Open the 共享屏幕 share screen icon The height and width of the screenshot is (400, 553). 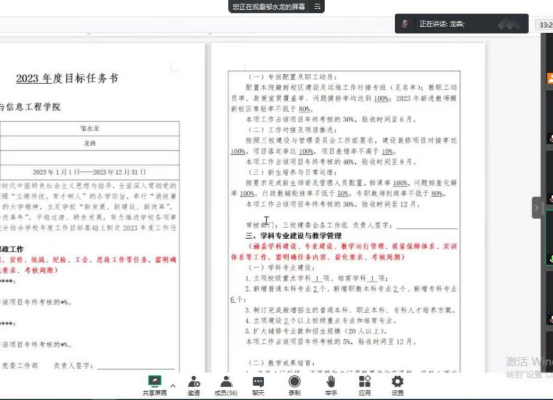(154, 386)
